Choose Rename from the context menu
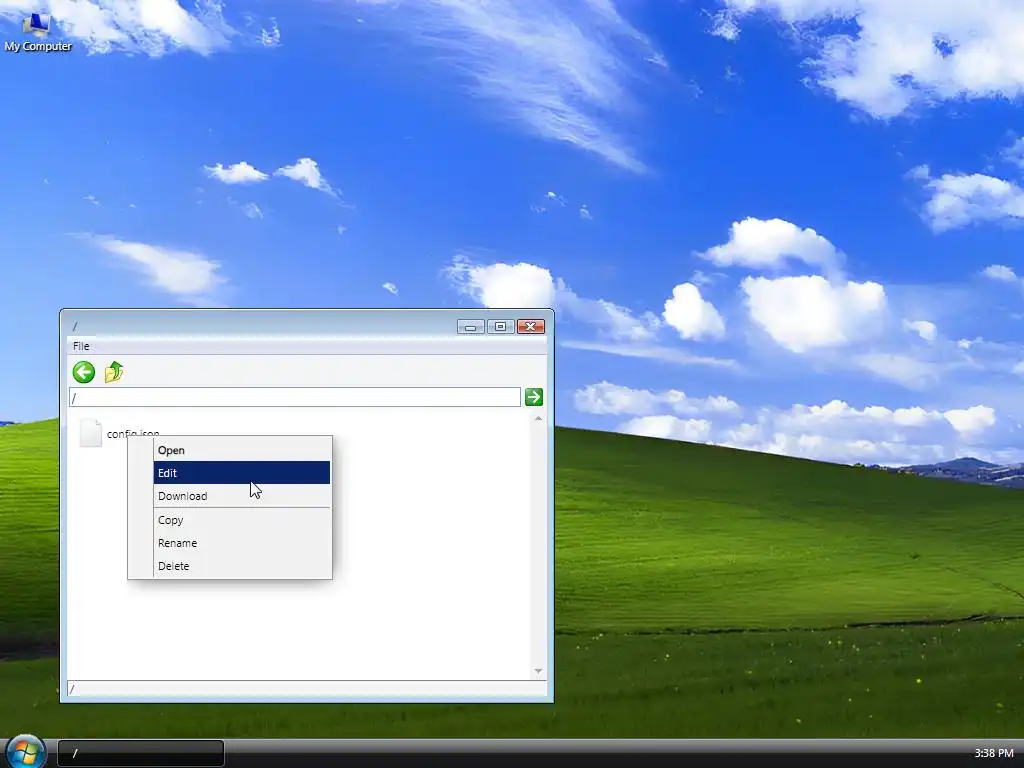Viewport: 1024px width, 768px height. pos(242,543)
